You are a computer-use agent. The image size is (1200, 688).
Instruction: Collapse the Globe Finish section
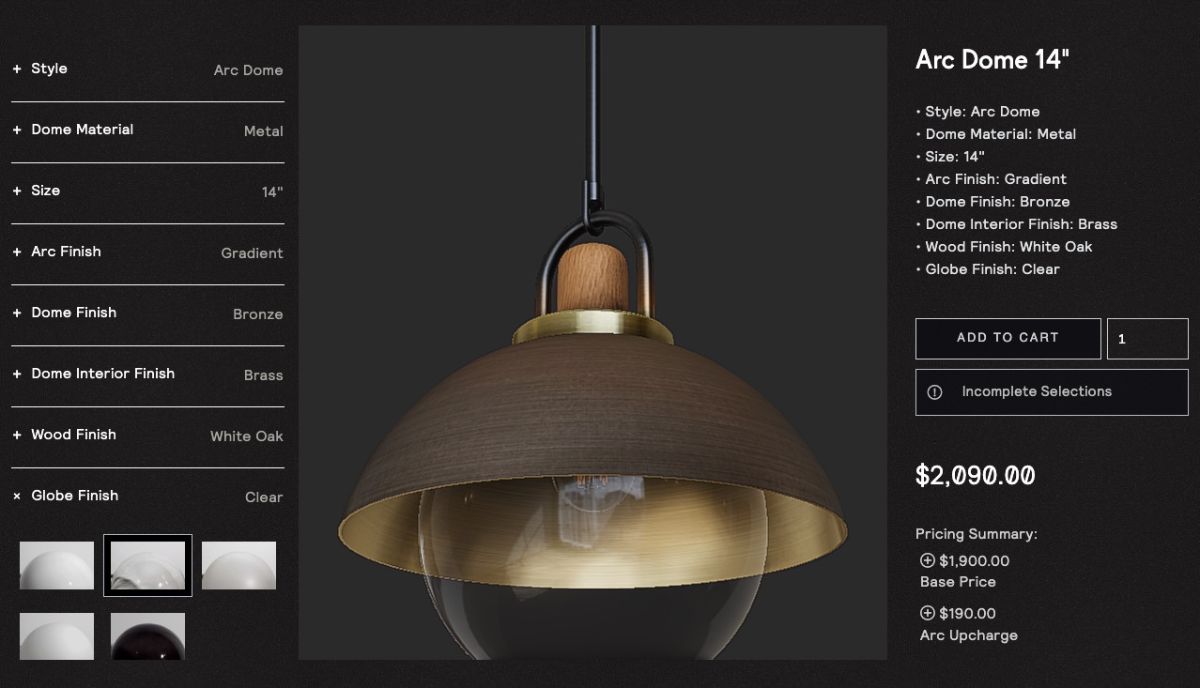(147, 496)
